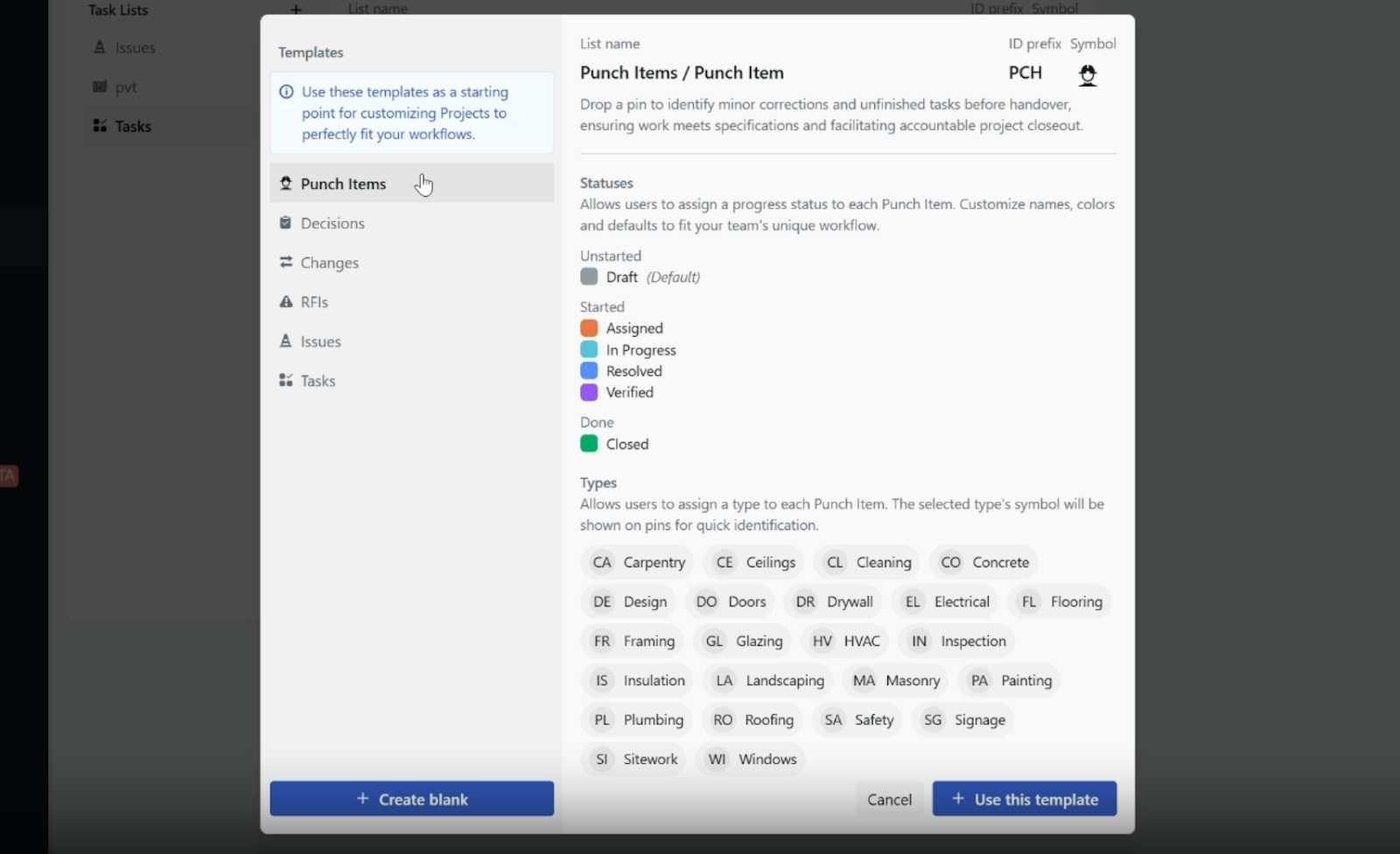Cancel the template dialog

point(889,799)
